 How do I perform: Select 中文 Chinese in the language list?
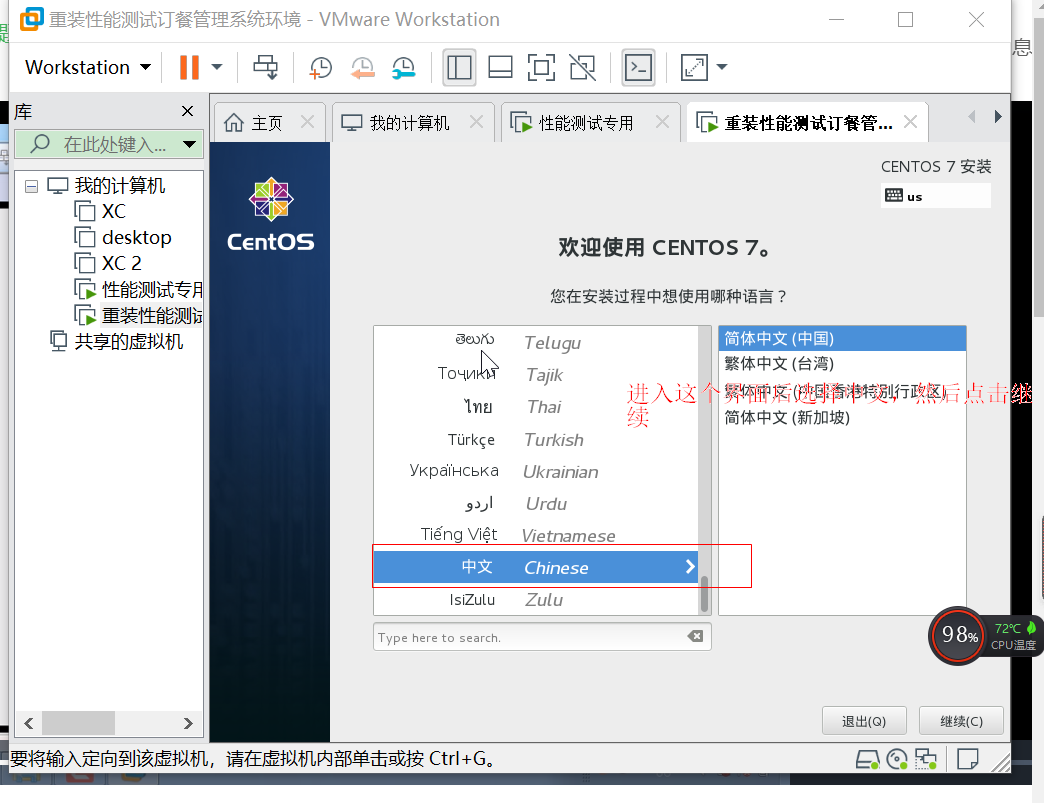(x=536, y=567)
